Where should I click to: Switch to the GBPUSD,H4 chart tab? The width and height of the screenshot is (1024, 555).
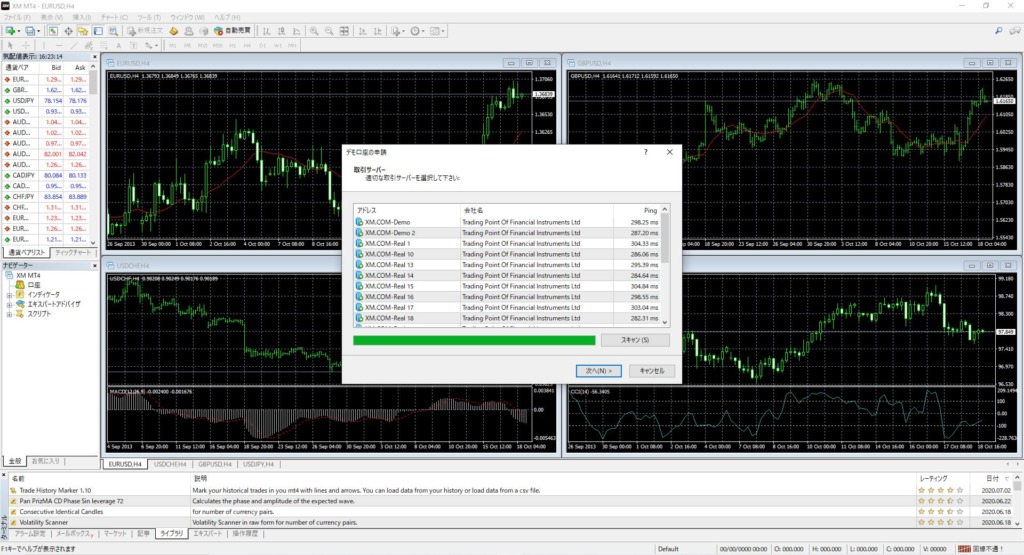pyautogui.click(x=215, y=464)
